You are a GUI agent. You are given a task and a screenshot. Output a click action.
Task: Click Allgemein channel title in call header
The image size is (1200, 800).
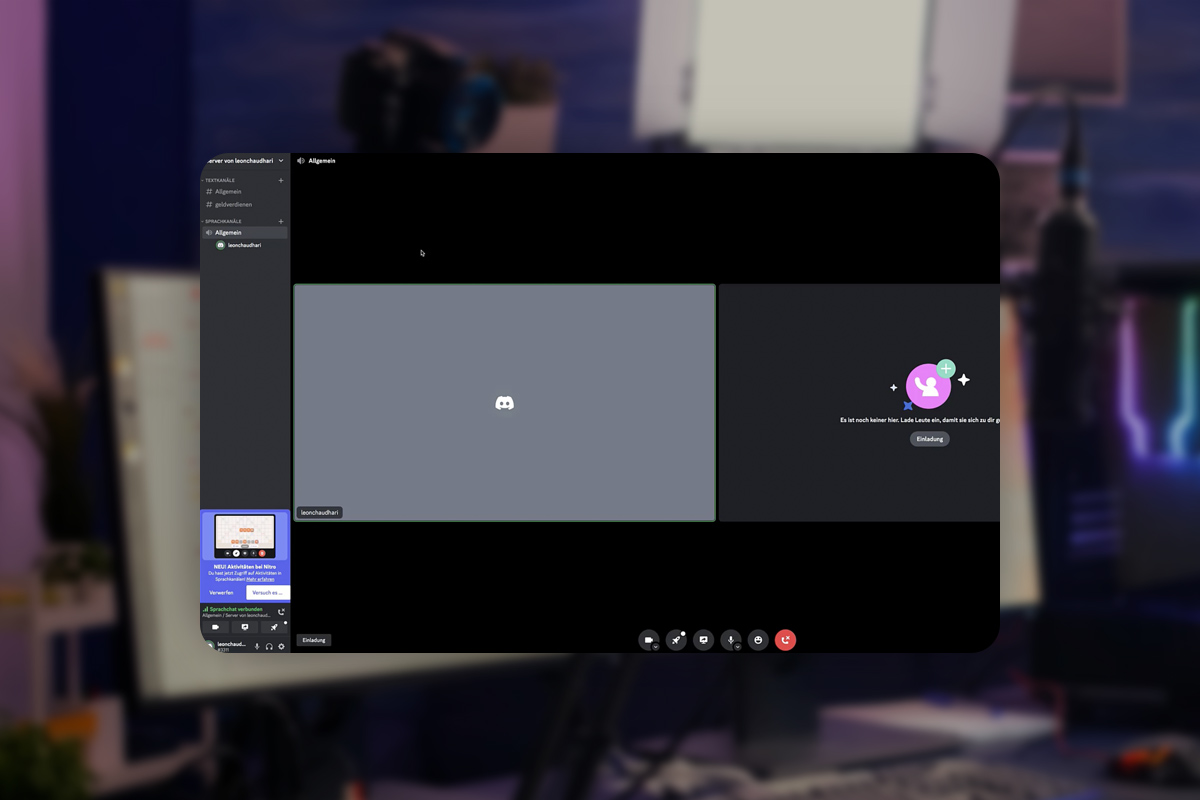point(322,160)
